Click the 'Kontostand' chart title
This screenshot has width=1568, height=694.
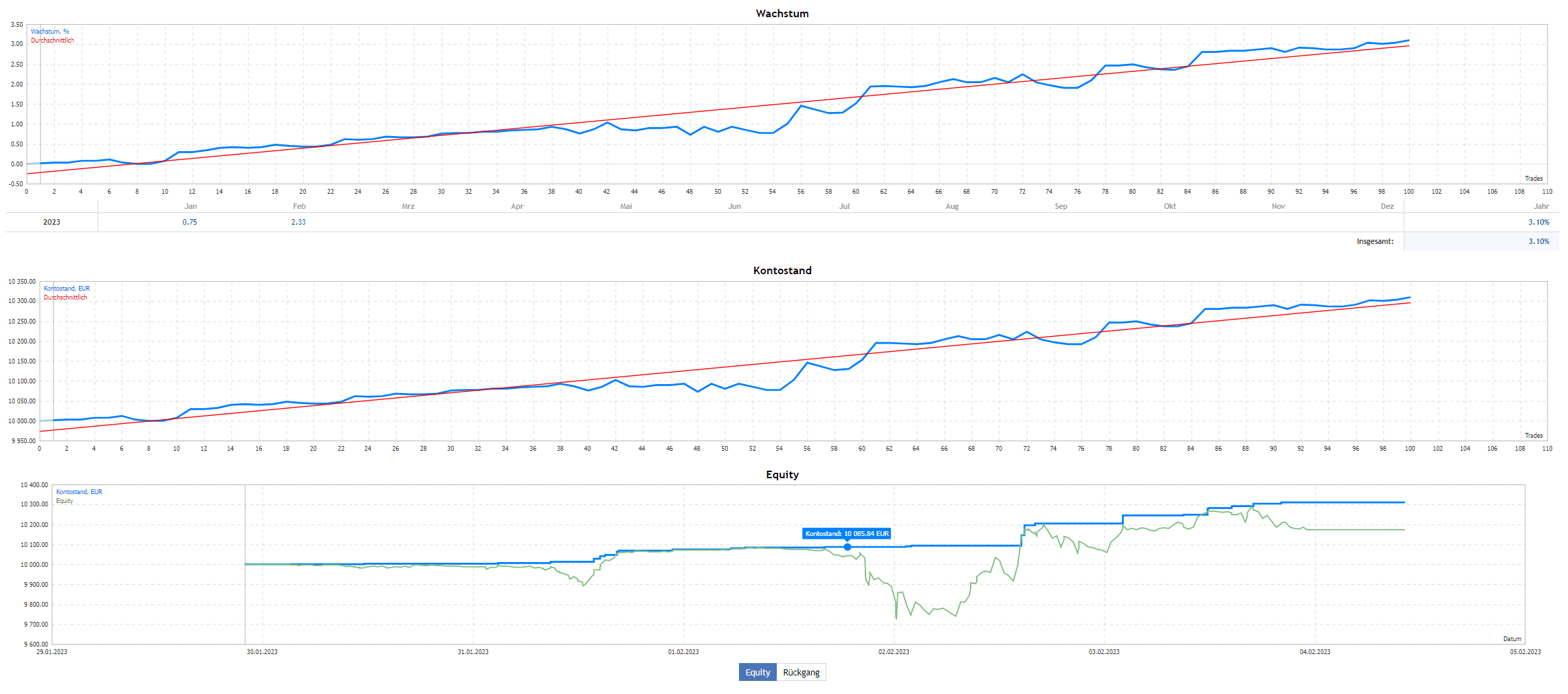click(782, 271)
